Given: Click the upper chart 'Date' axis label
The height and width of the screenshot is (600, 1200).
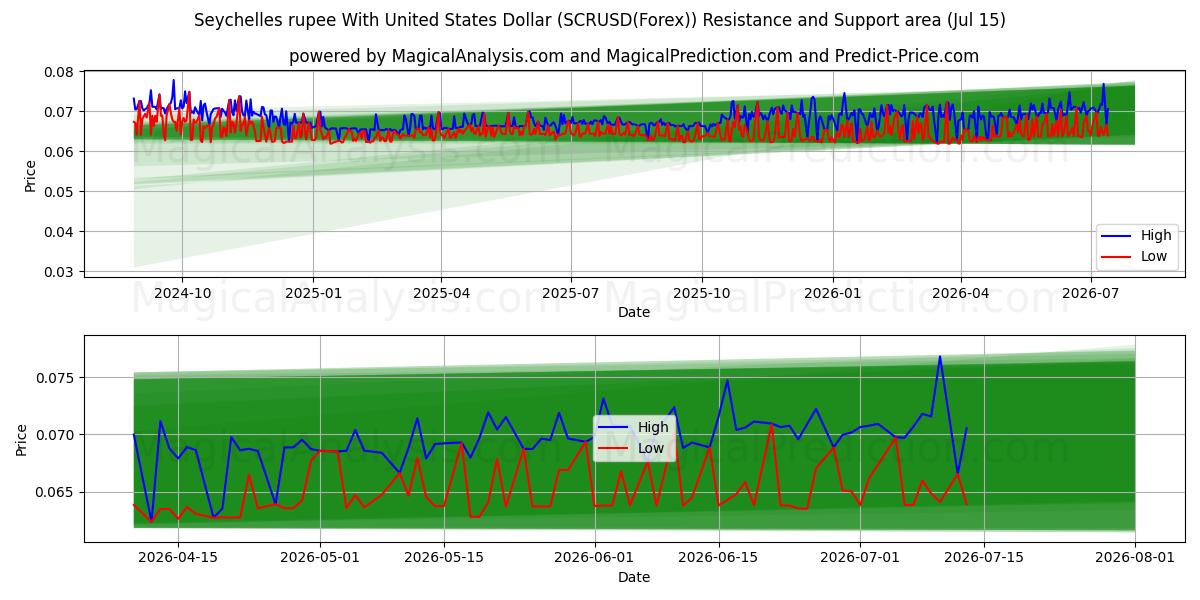Looking at the screenshot, I should point(634,312).
